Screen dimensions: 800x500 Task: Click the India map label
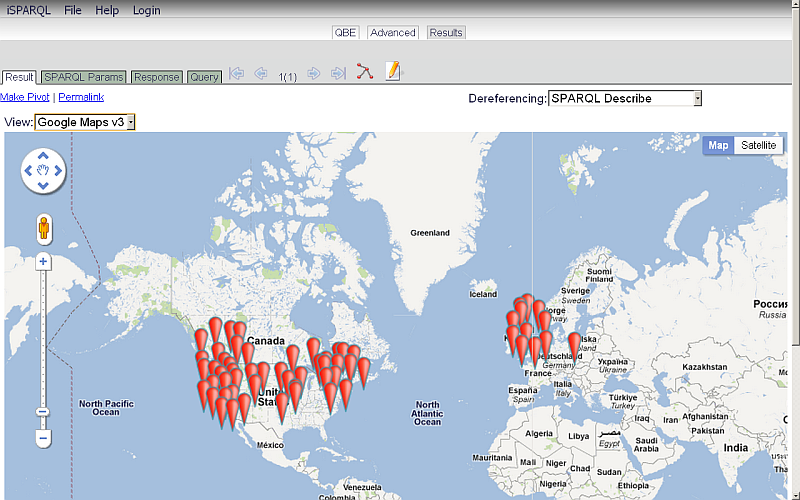tap(736, 447)
